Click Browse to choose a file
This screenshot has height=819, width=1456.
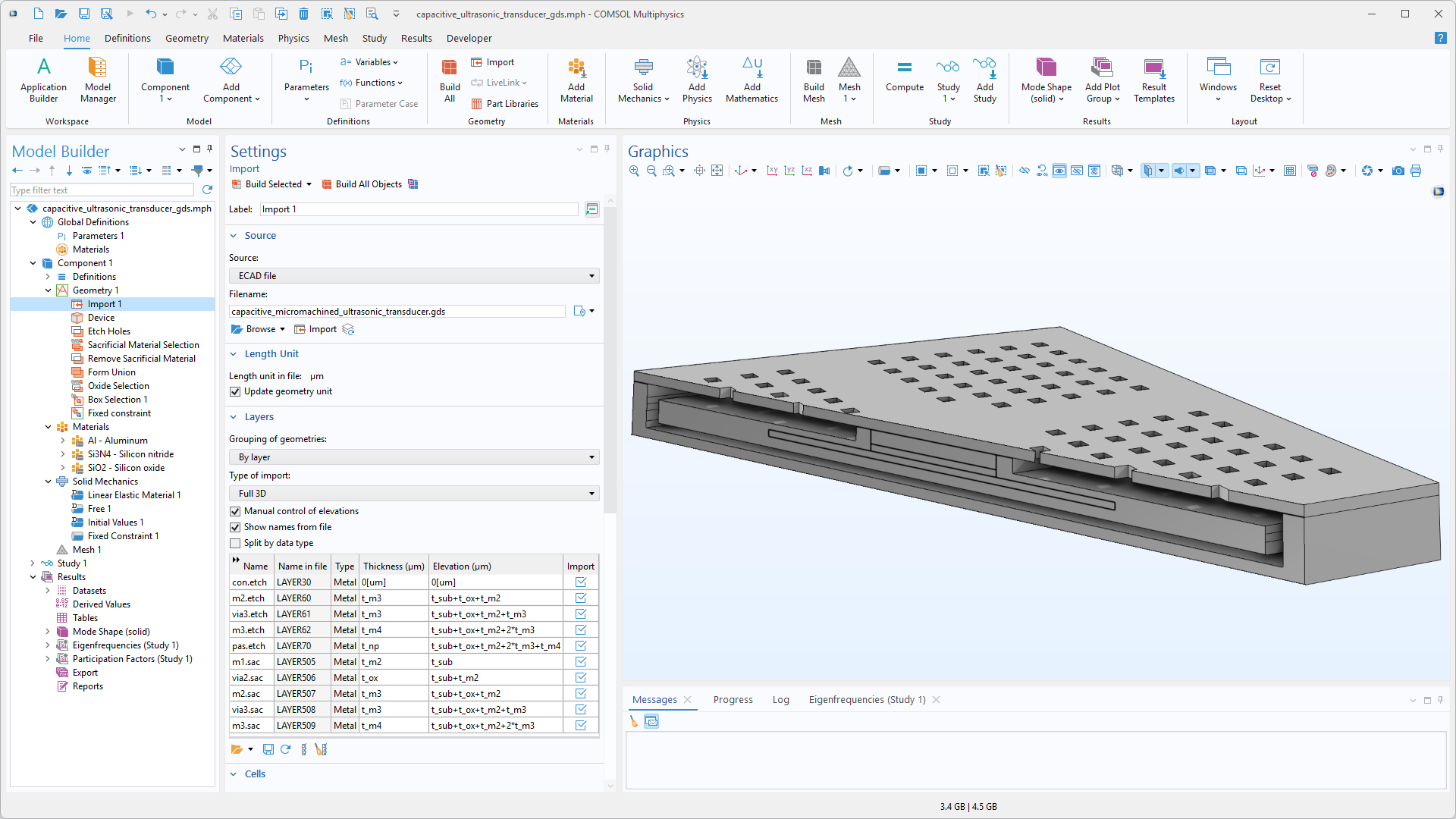[254, 329]
